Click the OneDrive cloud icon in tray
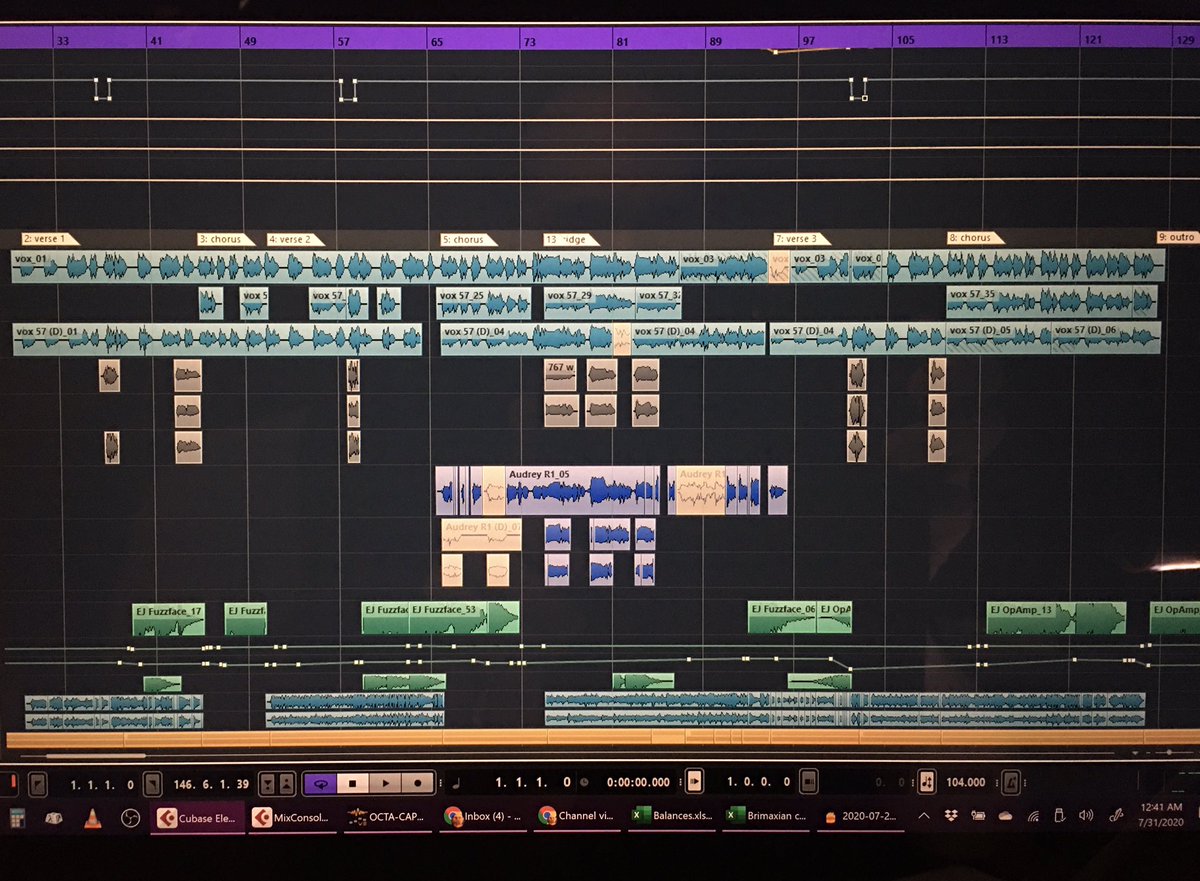Viewport: 1200px width, 881px height. pyautogui.click(x=1006, y=817)
